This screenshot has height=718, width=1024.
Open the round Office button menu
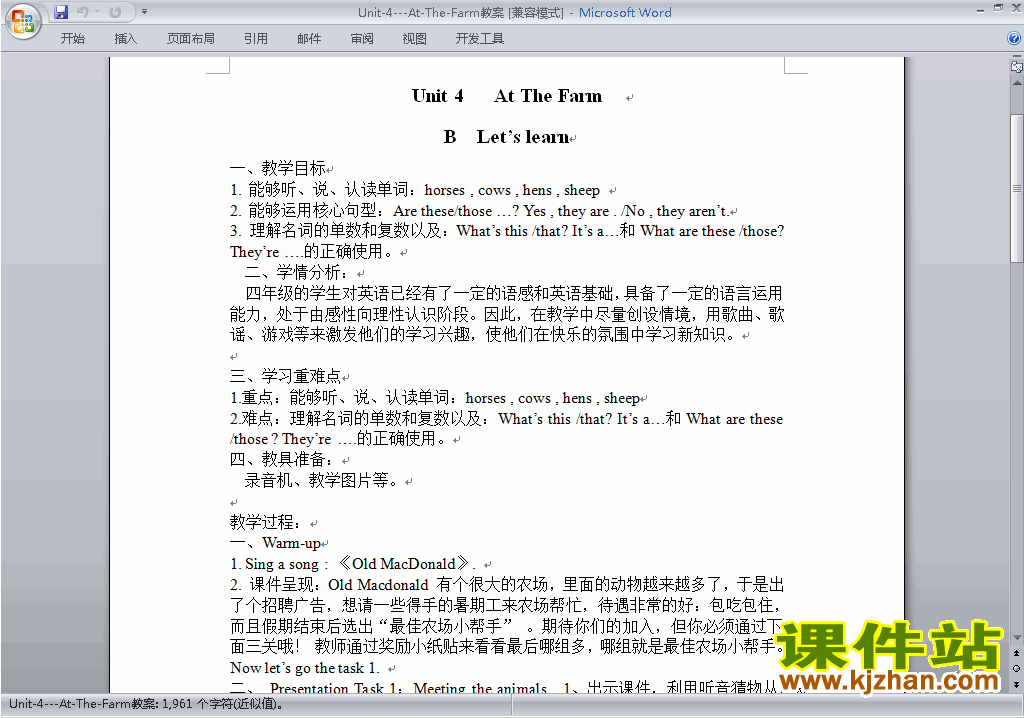[x=23, y=21]
